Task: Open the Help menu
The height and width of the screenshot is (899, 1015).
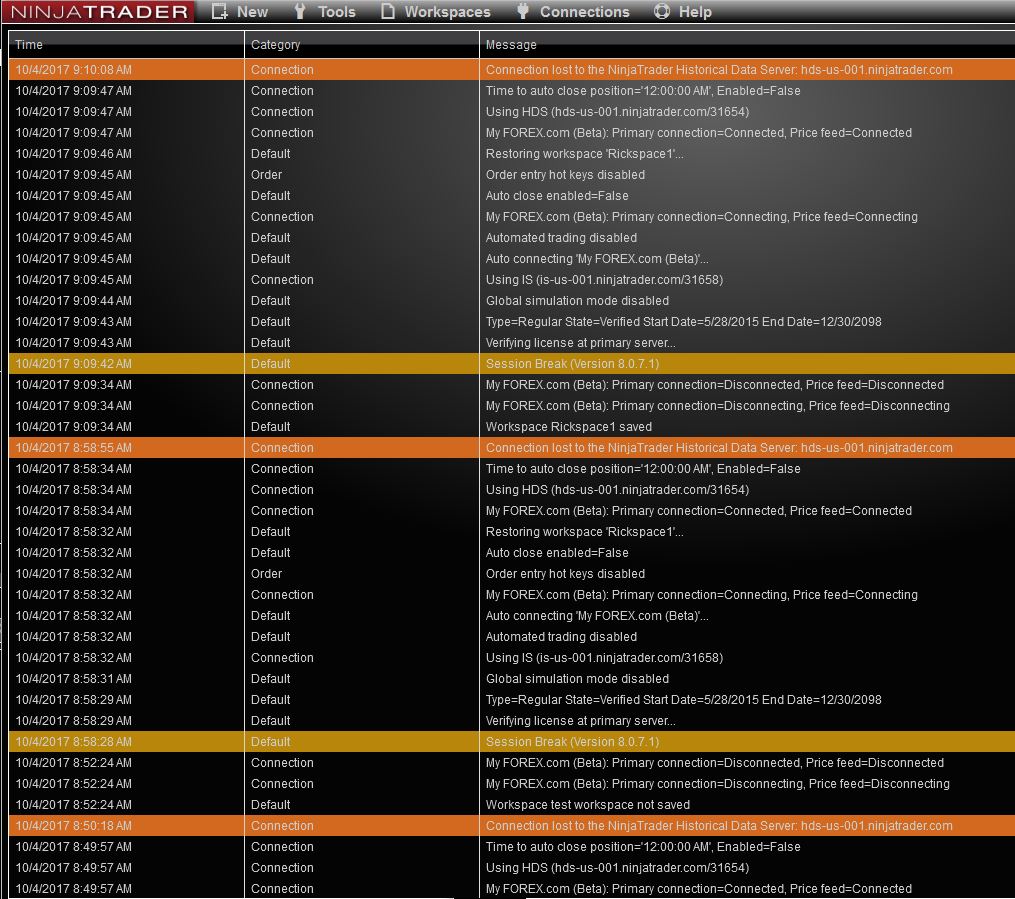Action: click(x=695, y=12)
